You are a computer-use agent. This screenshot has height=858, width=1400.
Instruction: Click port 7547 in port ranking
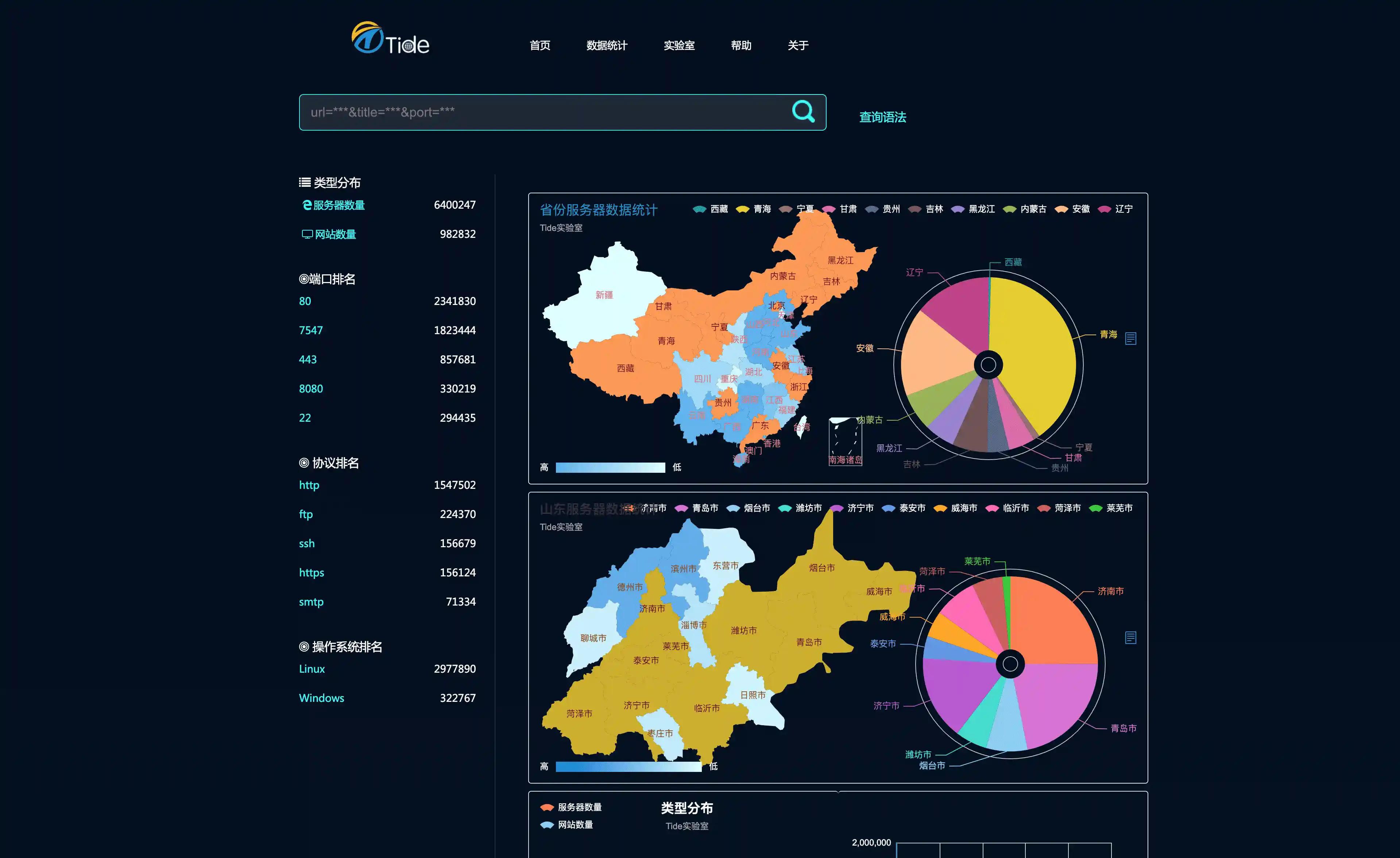pos(311,330)
